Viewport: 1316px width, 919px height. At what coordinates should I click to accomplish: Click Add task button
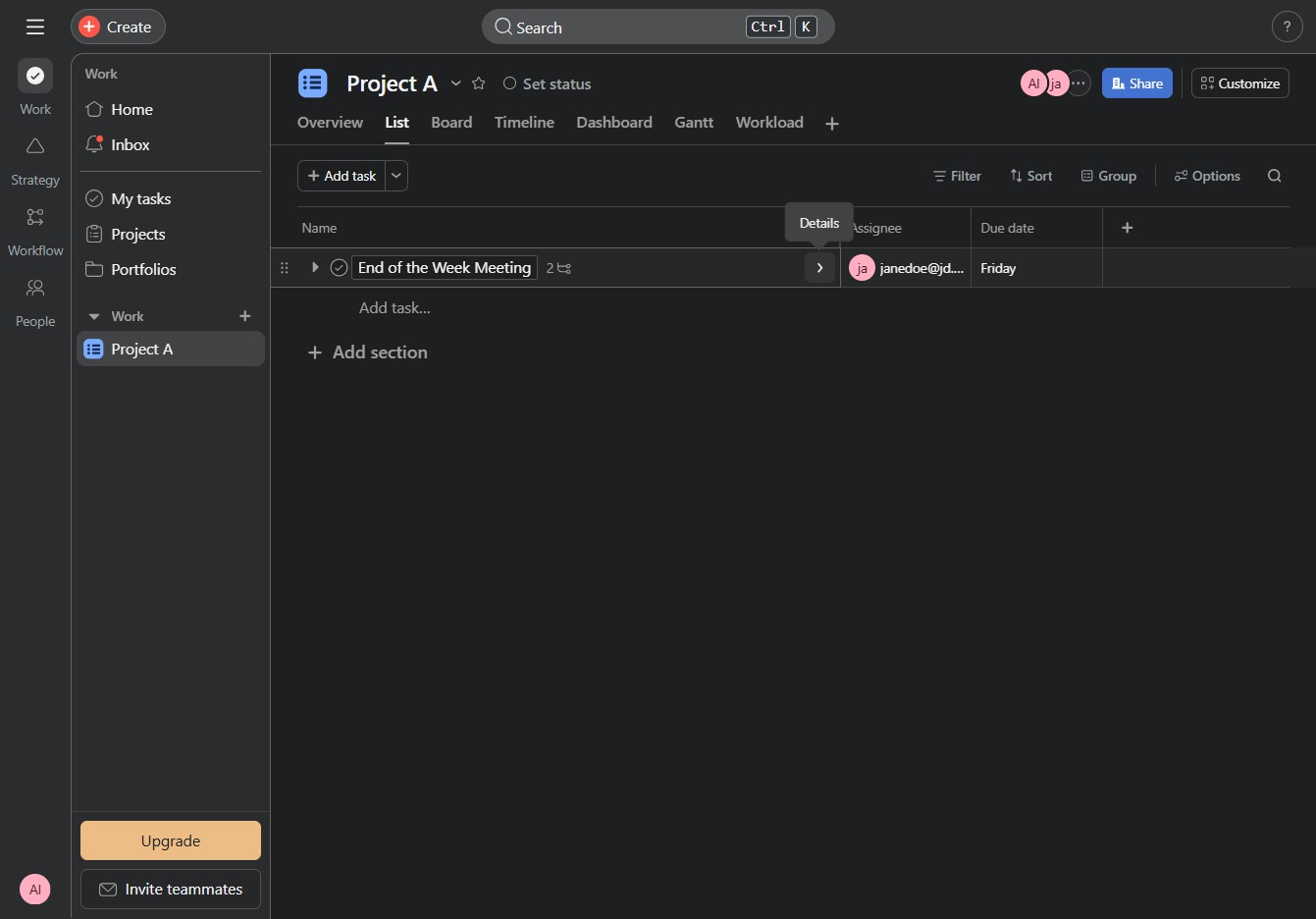pos(342,176)
